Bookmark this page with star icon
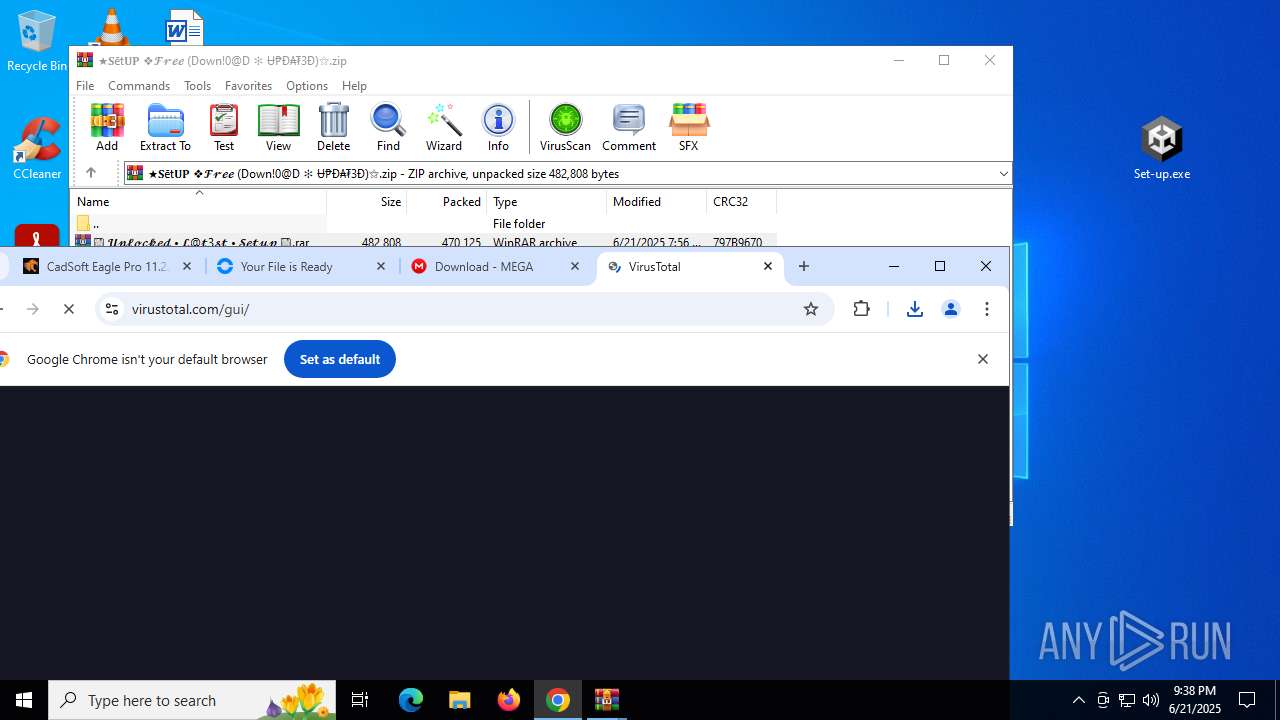 [x=811, y=309]
